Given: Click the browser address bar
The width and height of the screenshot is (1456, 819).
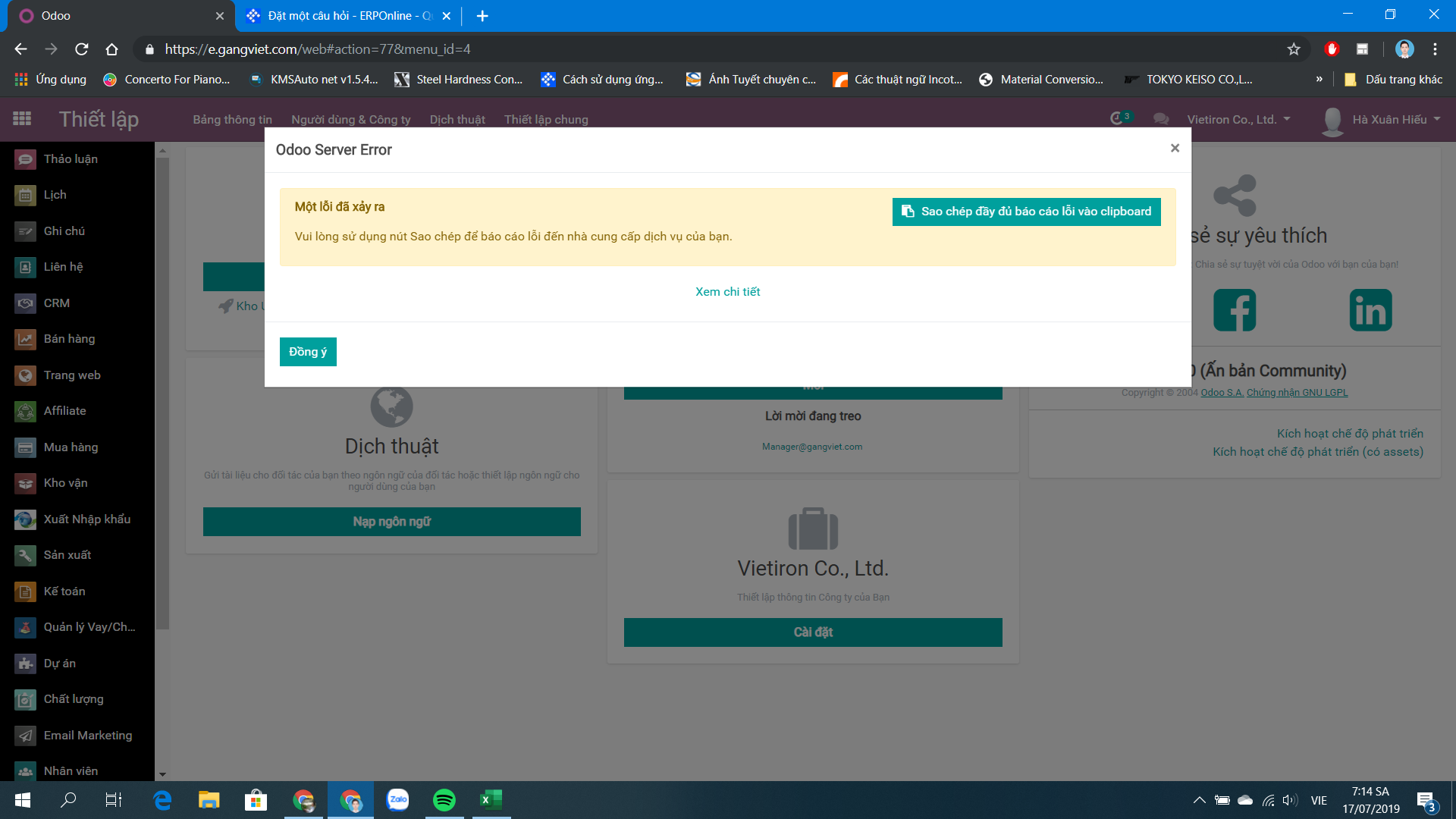Looking at the screenshot, I should (x=713, y=49).
